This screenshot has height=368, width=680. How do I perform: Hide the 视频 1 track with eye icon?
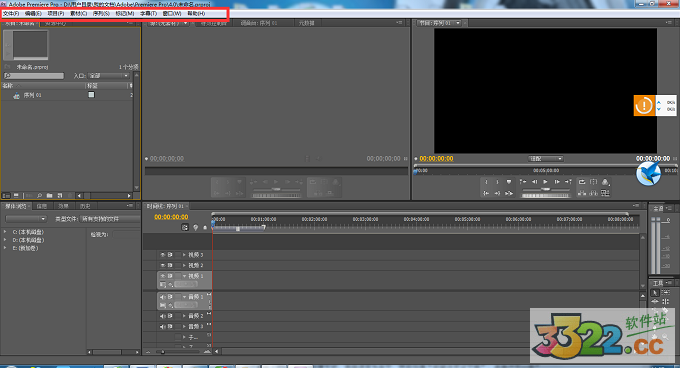[x=163, y=276]
